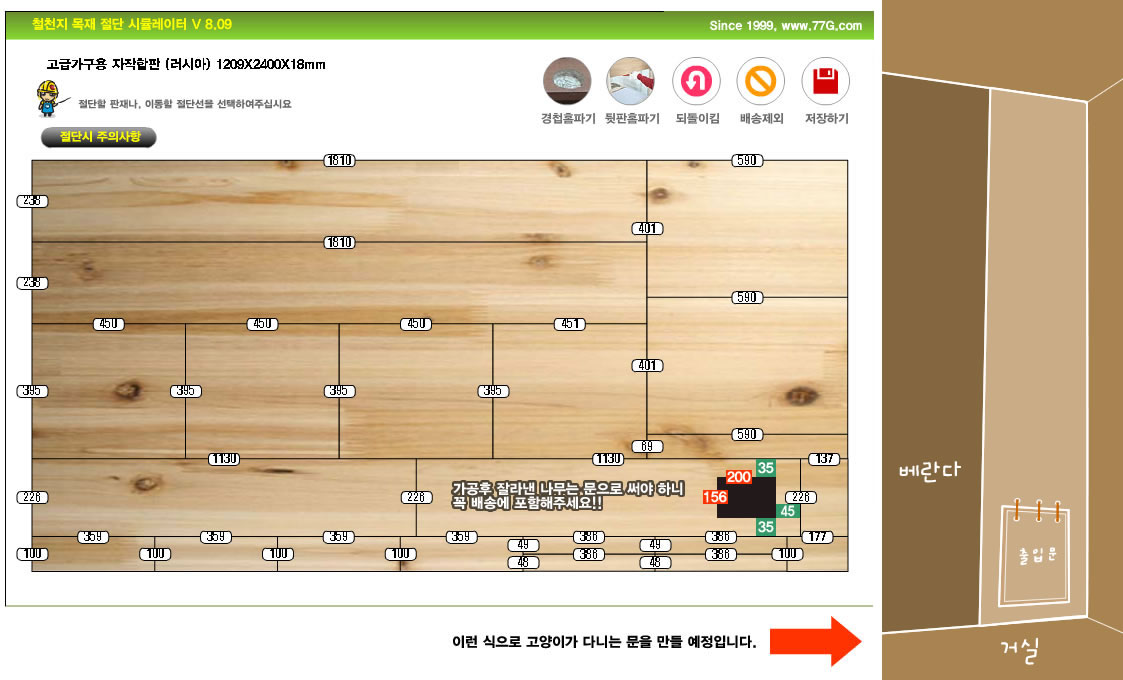
Task: Open the 절단시 주의사항 cutting notes button
Action: click(x=99, y=137)
